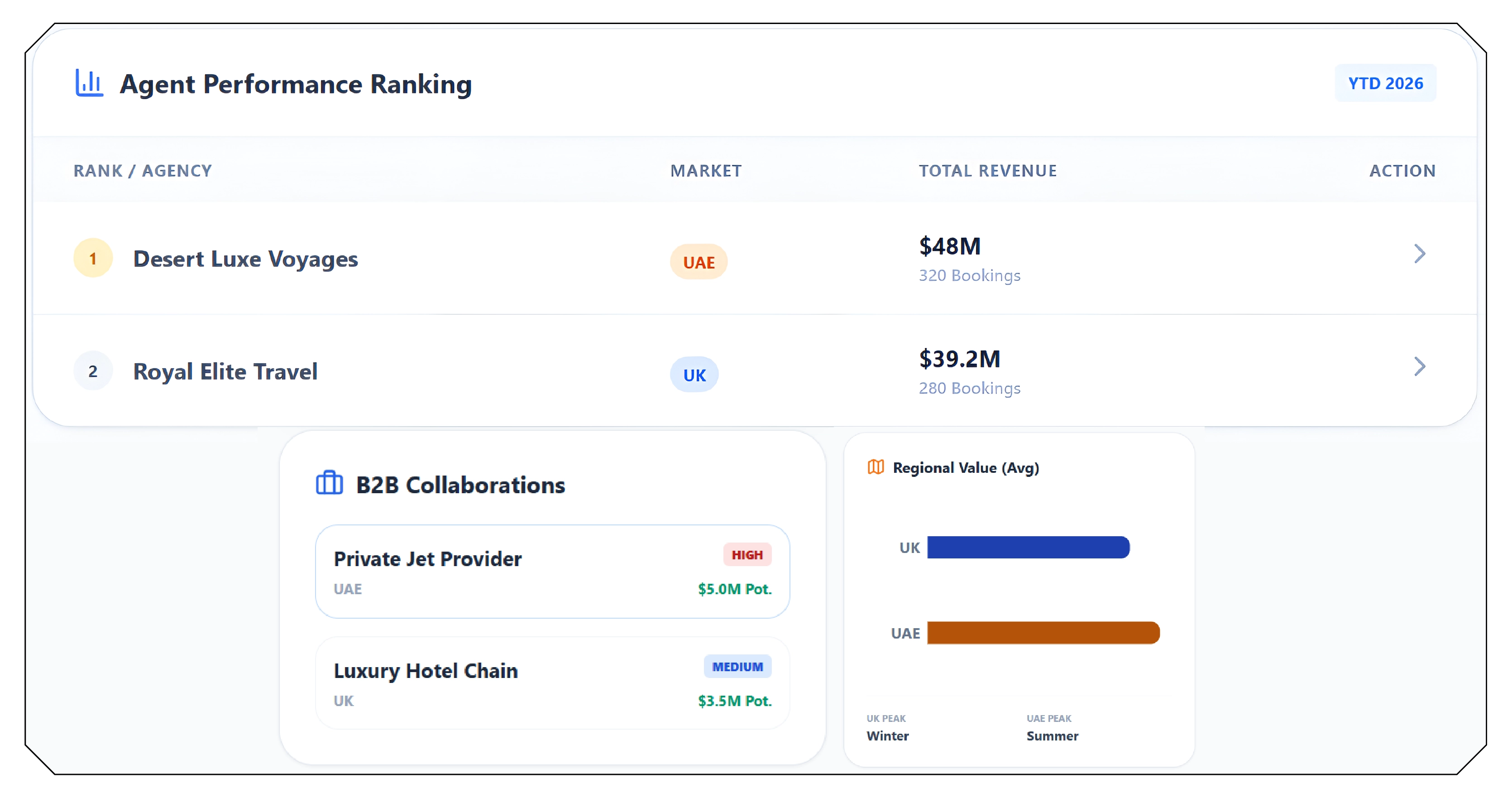
Task: Click the rank 2 circle for Royal Elite Travel
Action: pyautogui.click(x=92, y=370)
